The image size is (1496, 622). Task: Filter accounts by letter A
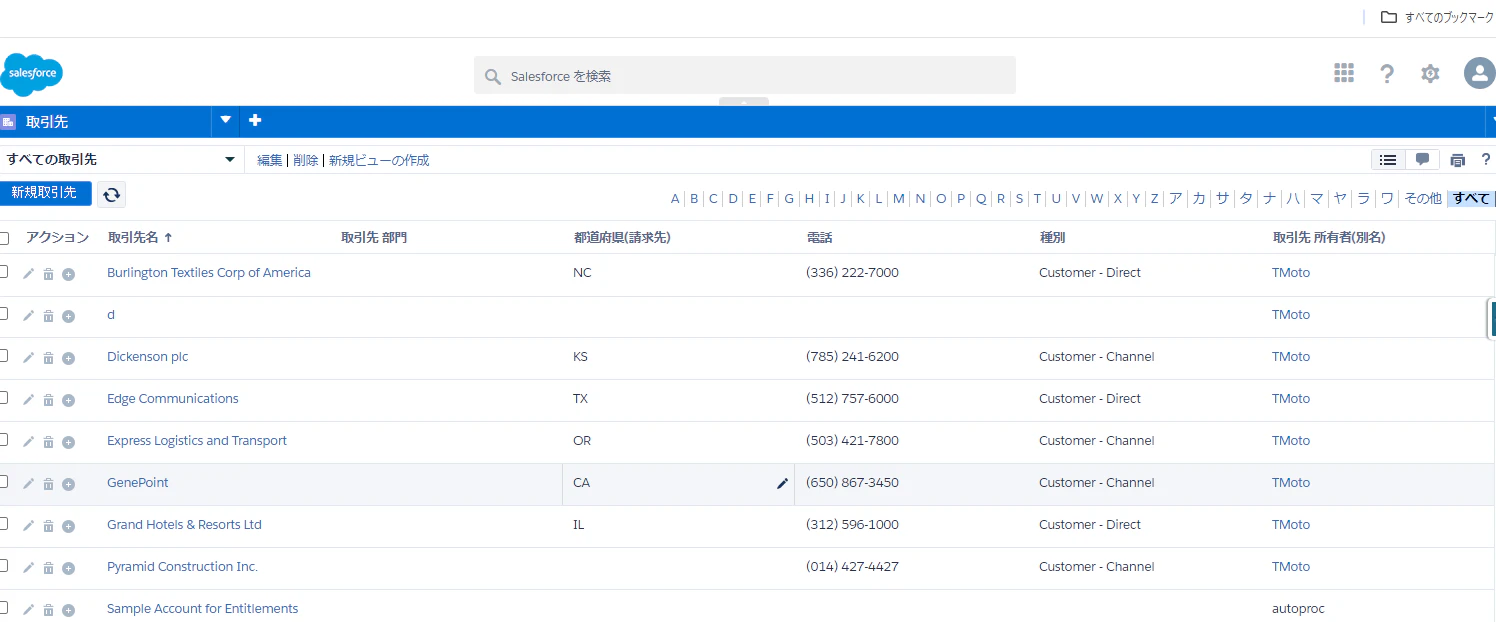[675, 199]
